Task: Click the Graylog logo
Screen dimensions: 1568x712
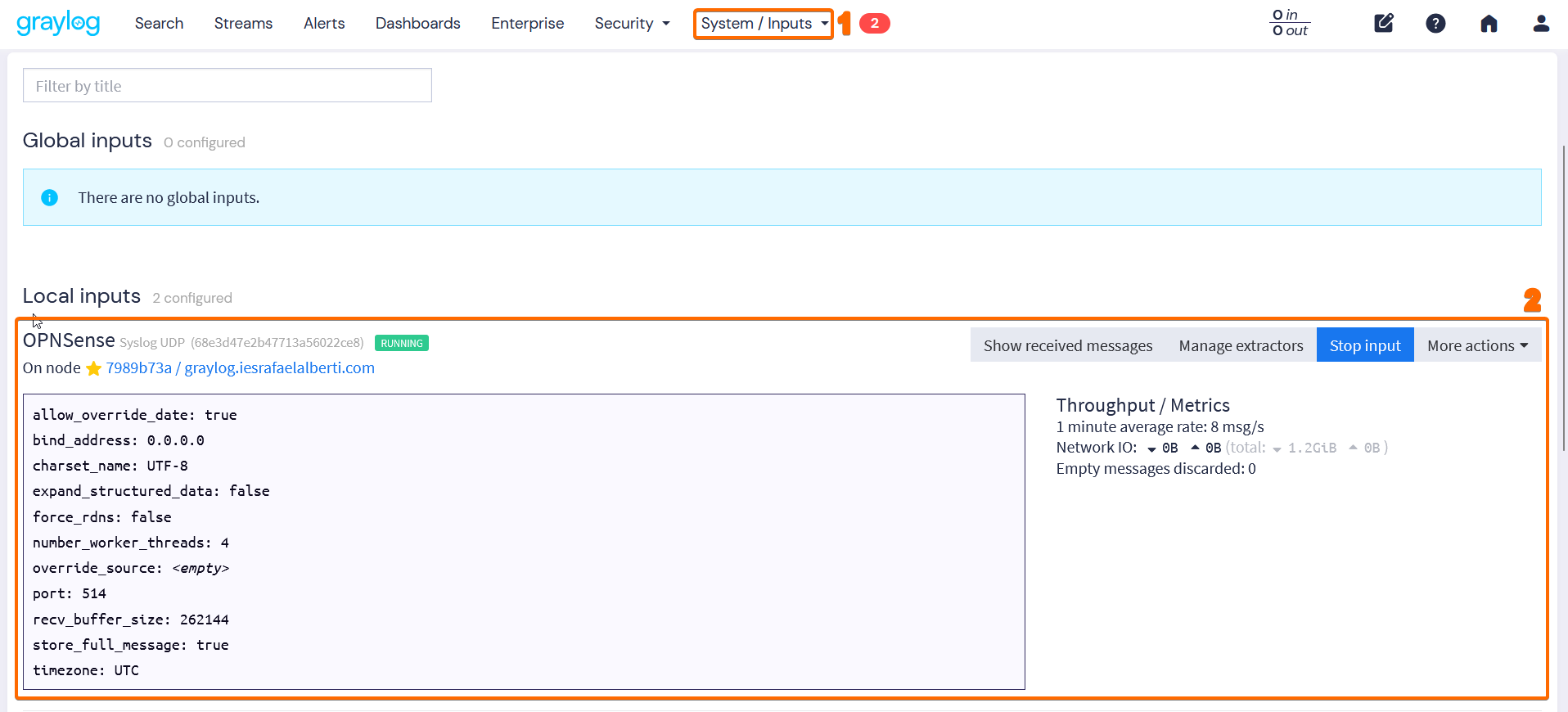Action: [58, 24]
